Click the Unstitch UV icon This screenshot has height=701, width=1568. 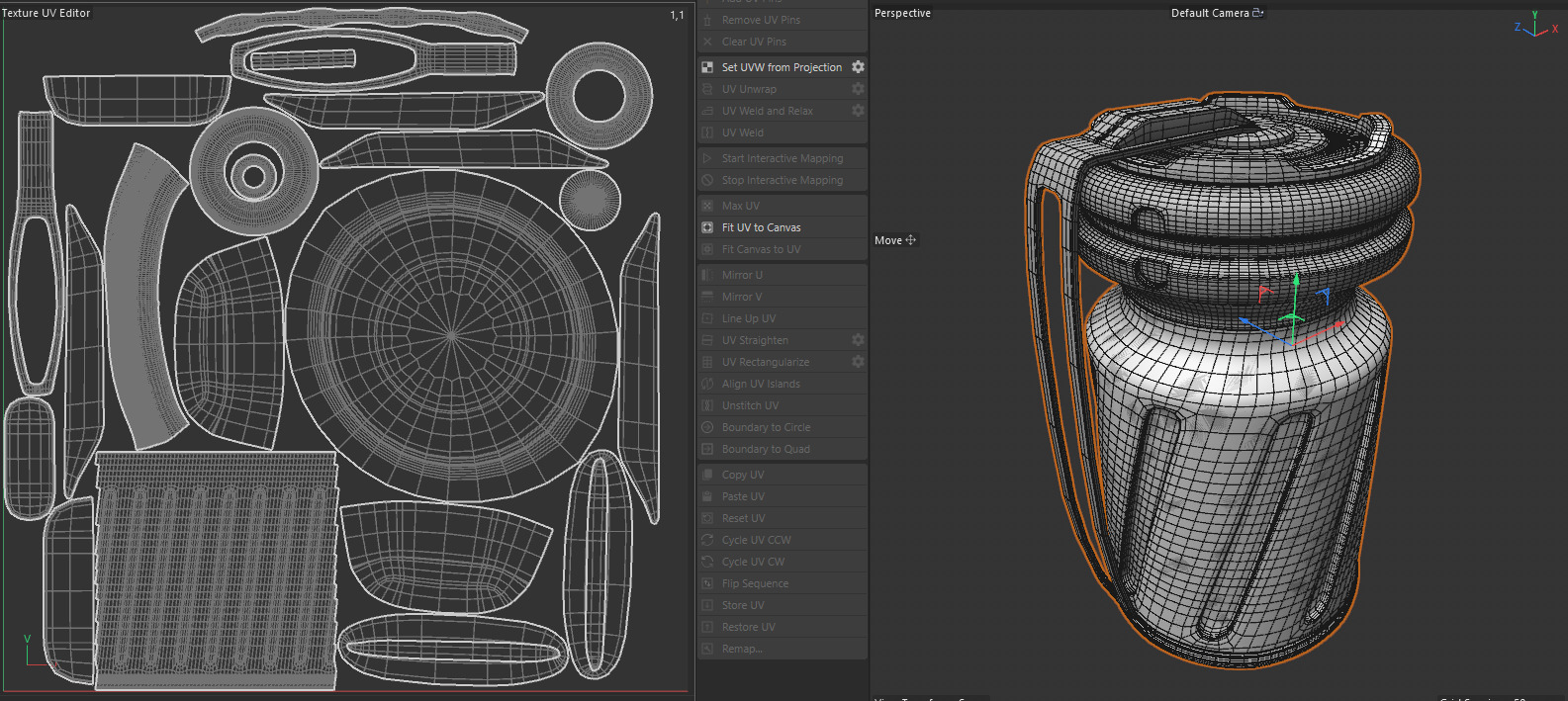pos(707,405)
